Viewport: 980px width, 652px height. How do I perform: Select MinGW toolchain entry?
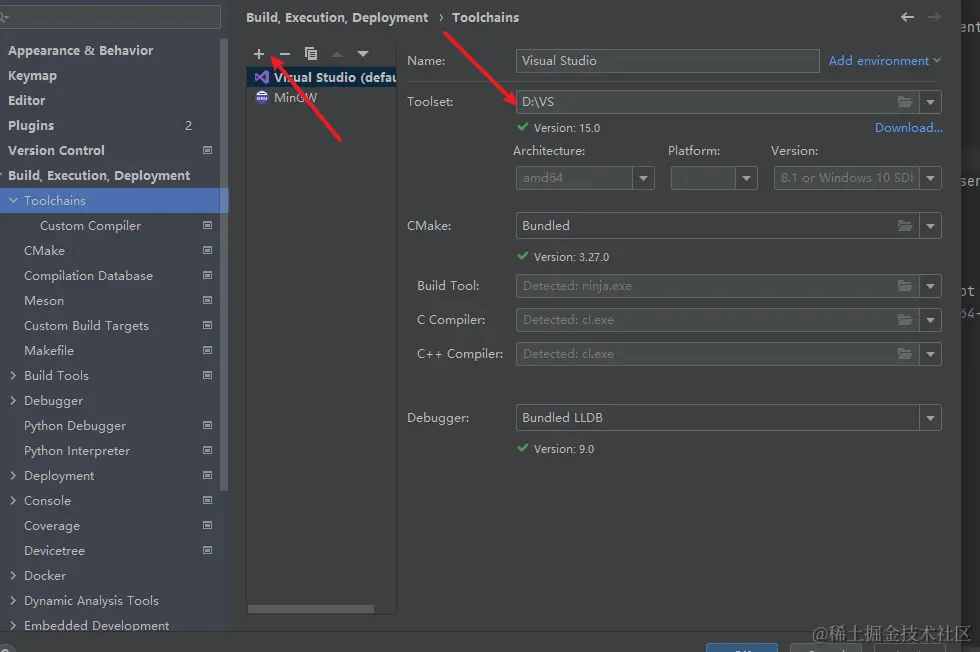point(322,98)
